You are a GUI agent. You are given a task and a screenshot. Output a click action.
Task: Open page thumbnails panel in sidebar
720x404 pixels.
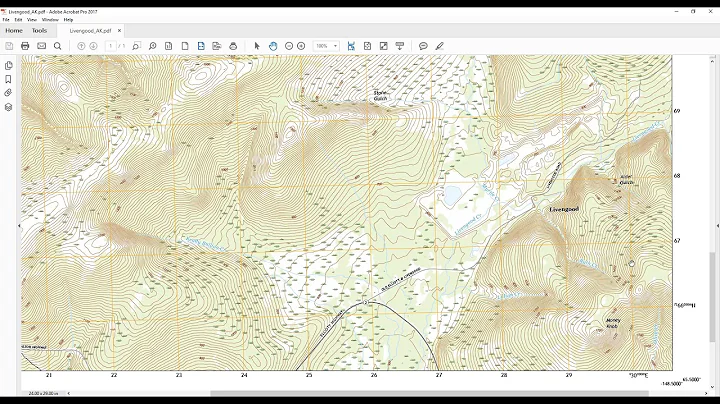pos(8,66)
